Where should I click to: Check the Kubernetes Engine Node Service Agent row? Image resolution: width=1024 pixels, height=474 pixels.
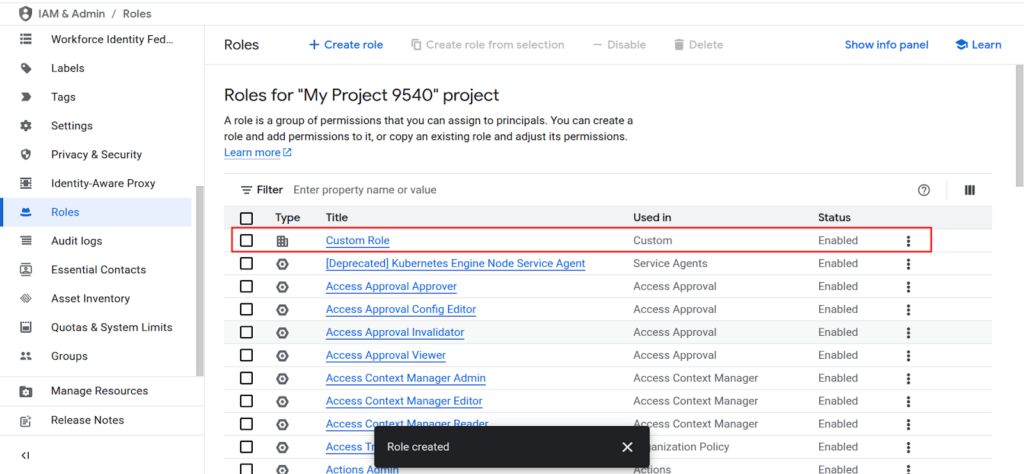246,264
